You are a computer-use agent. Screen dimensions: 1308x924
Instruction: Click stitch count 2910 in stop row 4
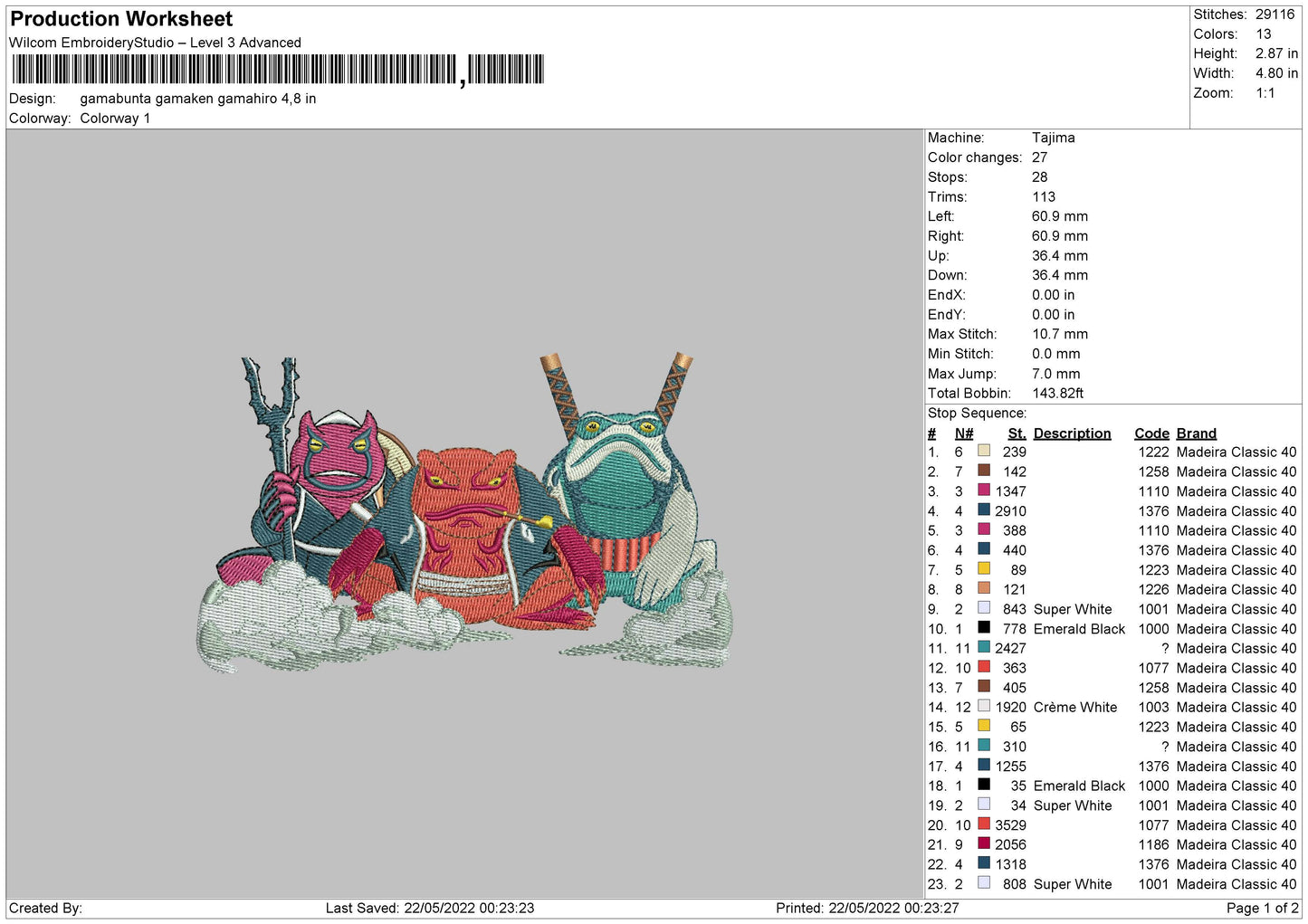(1010, 511)
